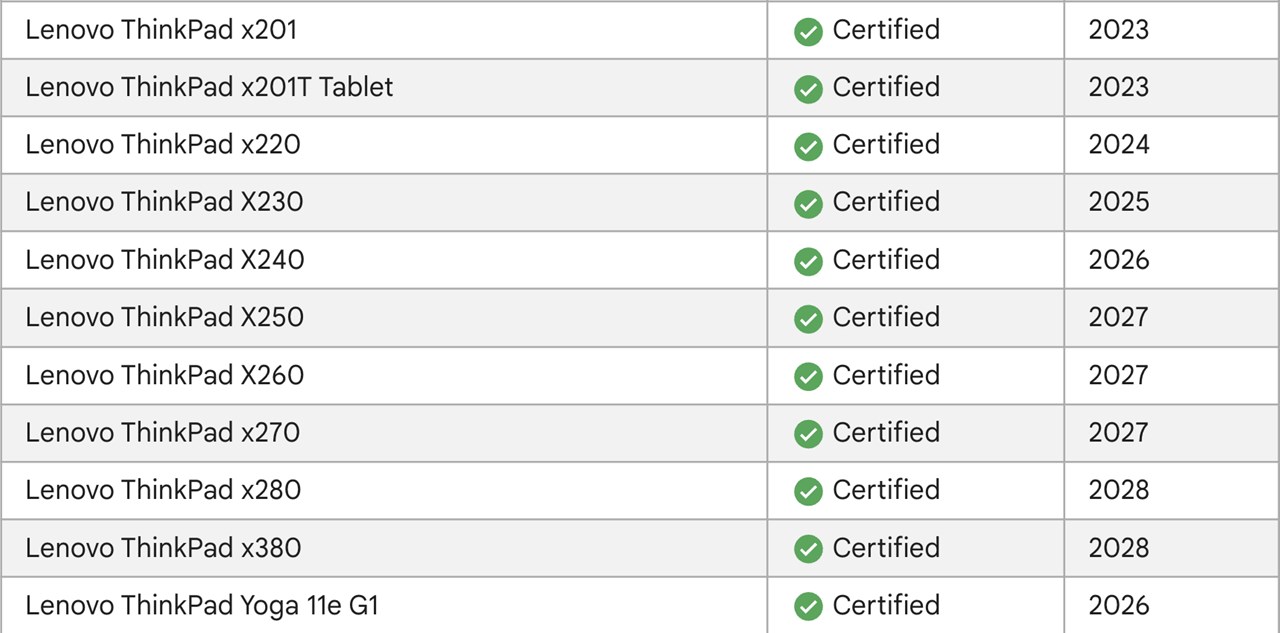Click the certified checkmark in the ThinkPad X250 row
The image size is (1280, 633).
tap(808, 319)
